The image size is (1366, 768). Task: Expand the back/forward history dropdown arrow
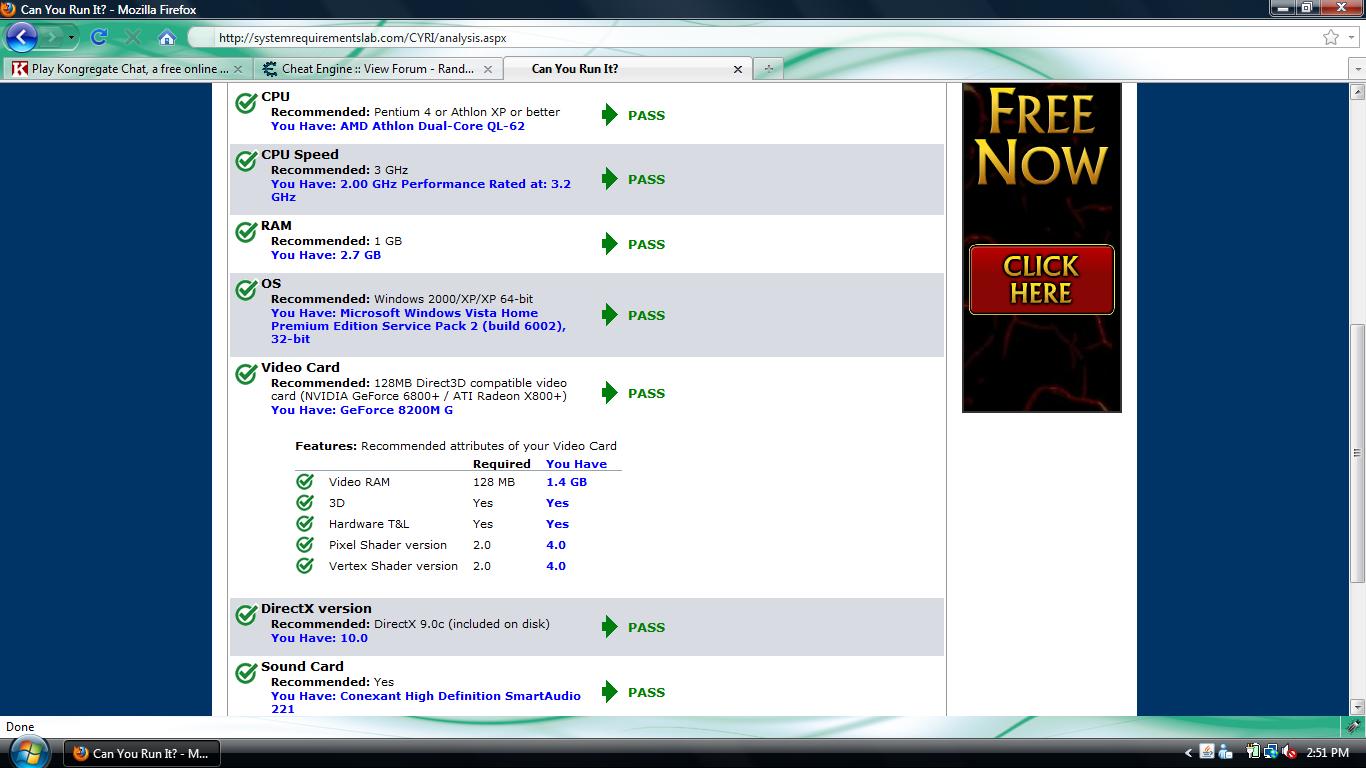pos(71,38)
